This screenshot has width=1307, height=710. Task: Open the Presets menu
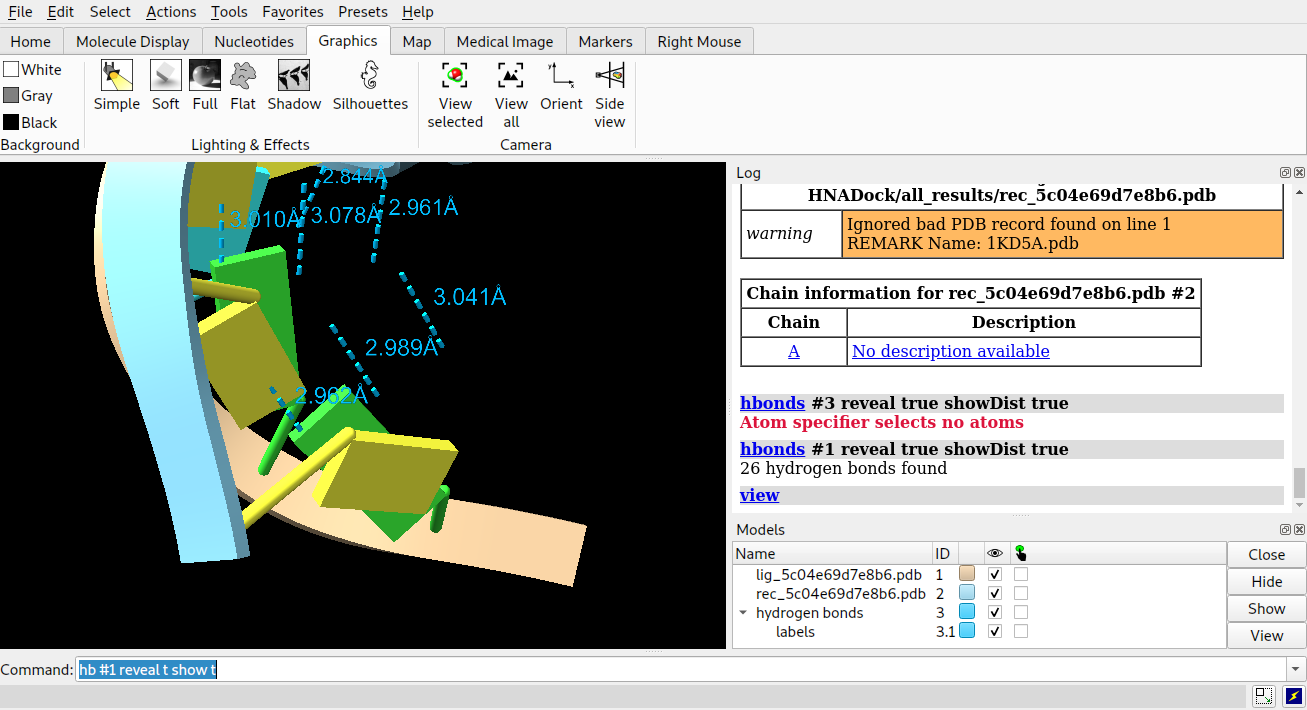[x=363, y=12]
